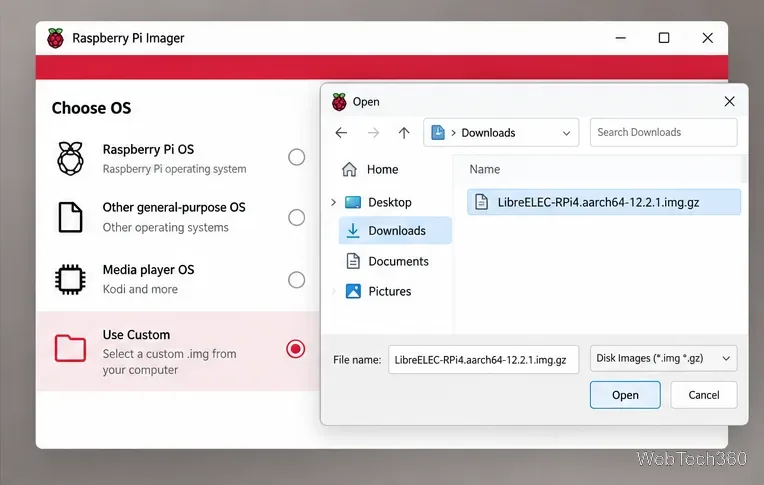Go back with the left arrow
The width and height of the screenshot is (764, 485).
[341, 133]
